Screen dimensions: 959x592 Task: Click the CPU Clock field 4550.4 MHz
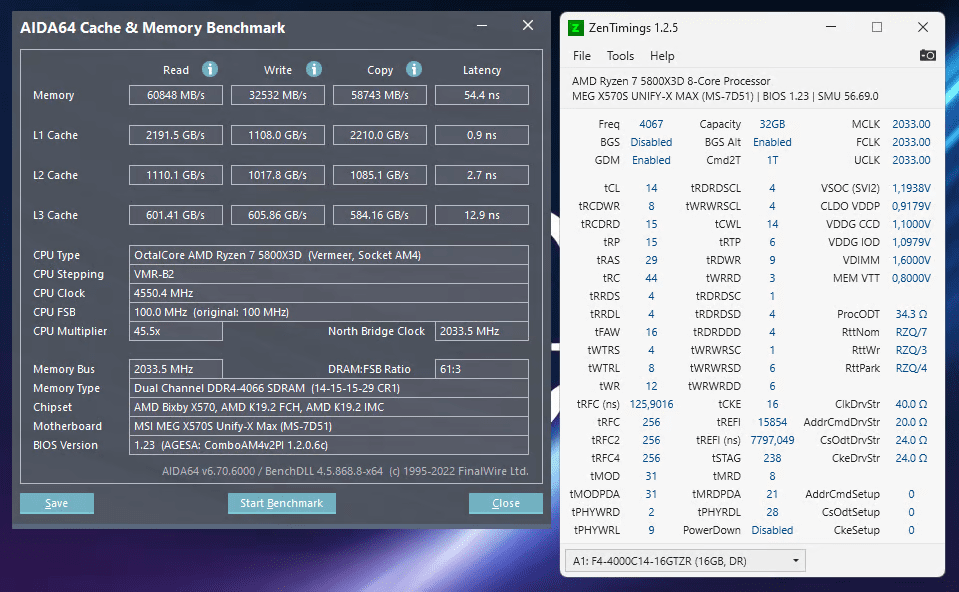point(328,293)
